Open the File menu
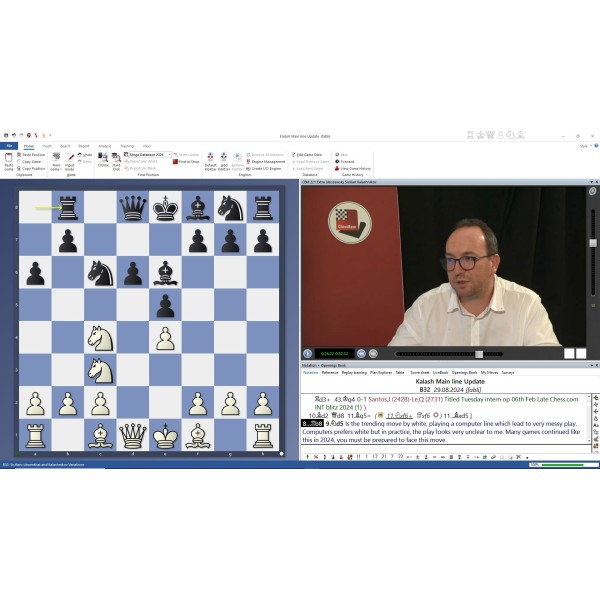 9,146
